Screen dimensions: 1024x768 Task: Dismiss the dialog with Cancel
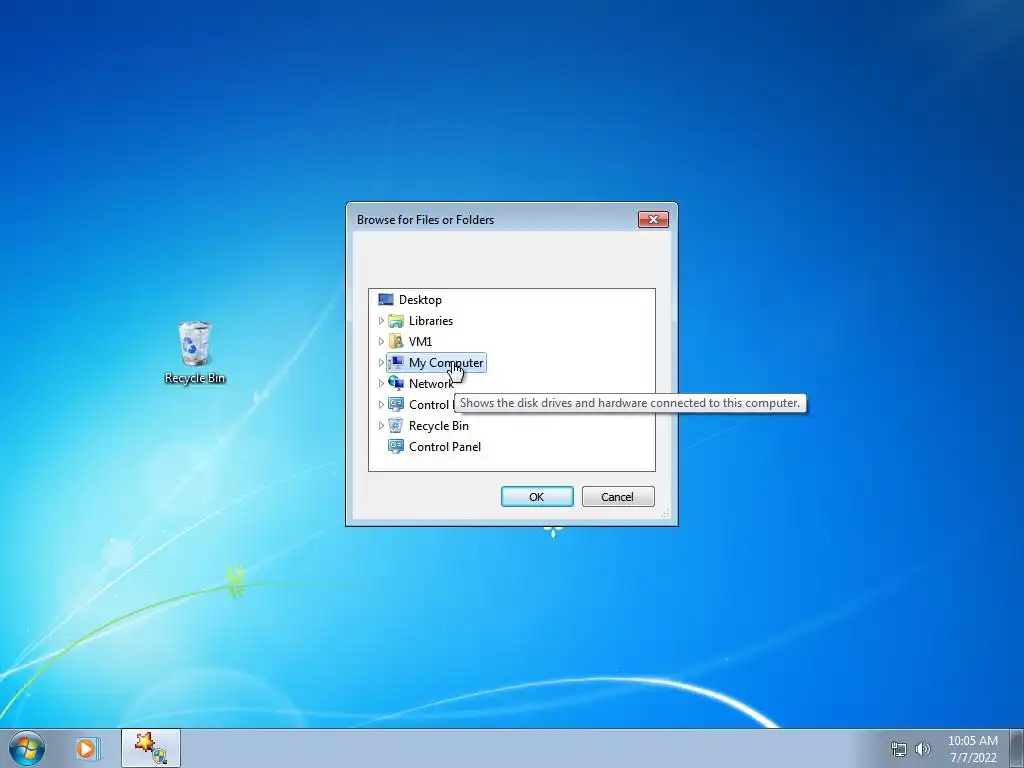(x=618, y=496)
